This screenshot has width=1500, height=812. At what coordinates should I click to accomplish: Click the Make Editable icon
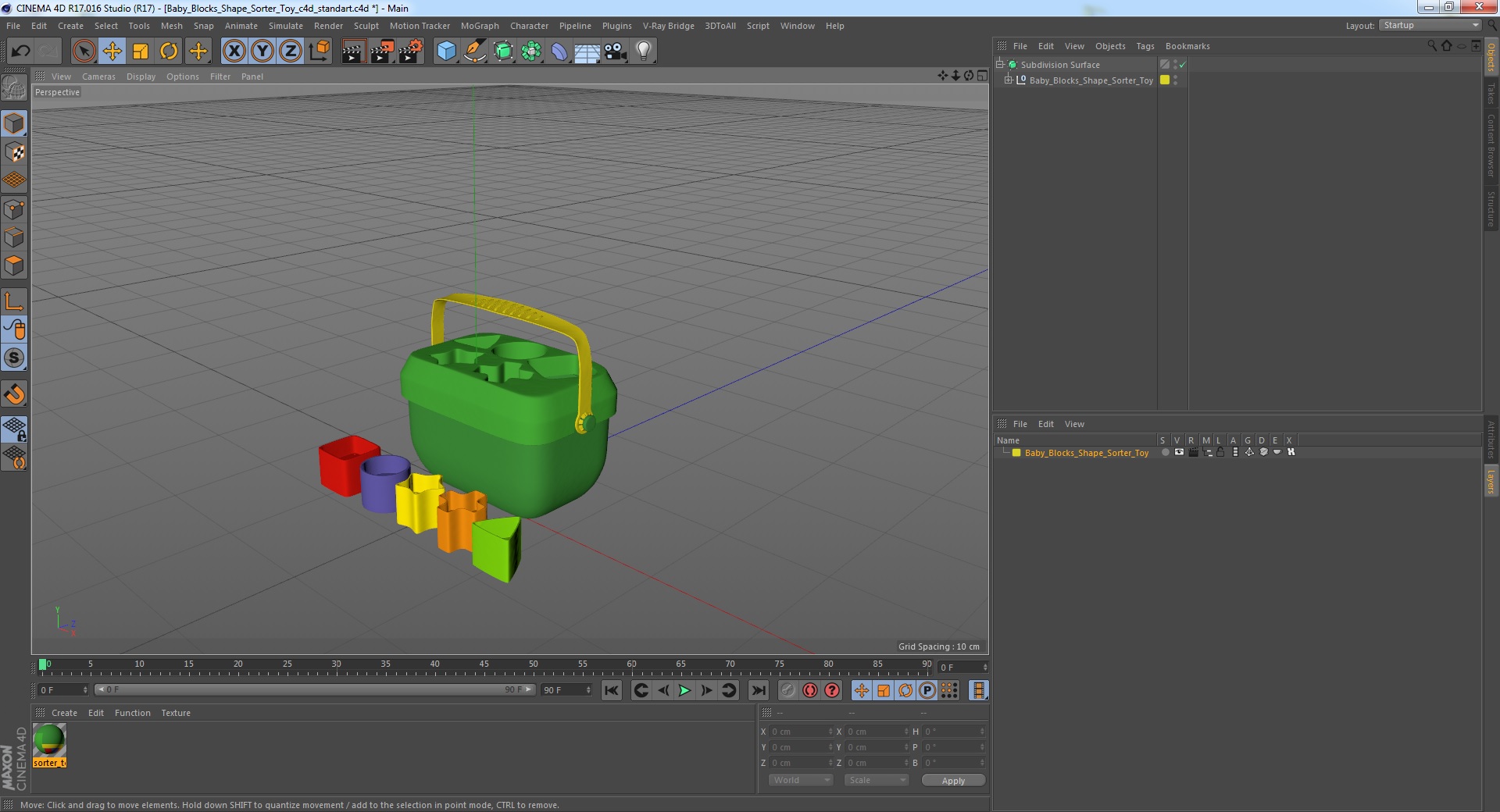pos(14,87)
